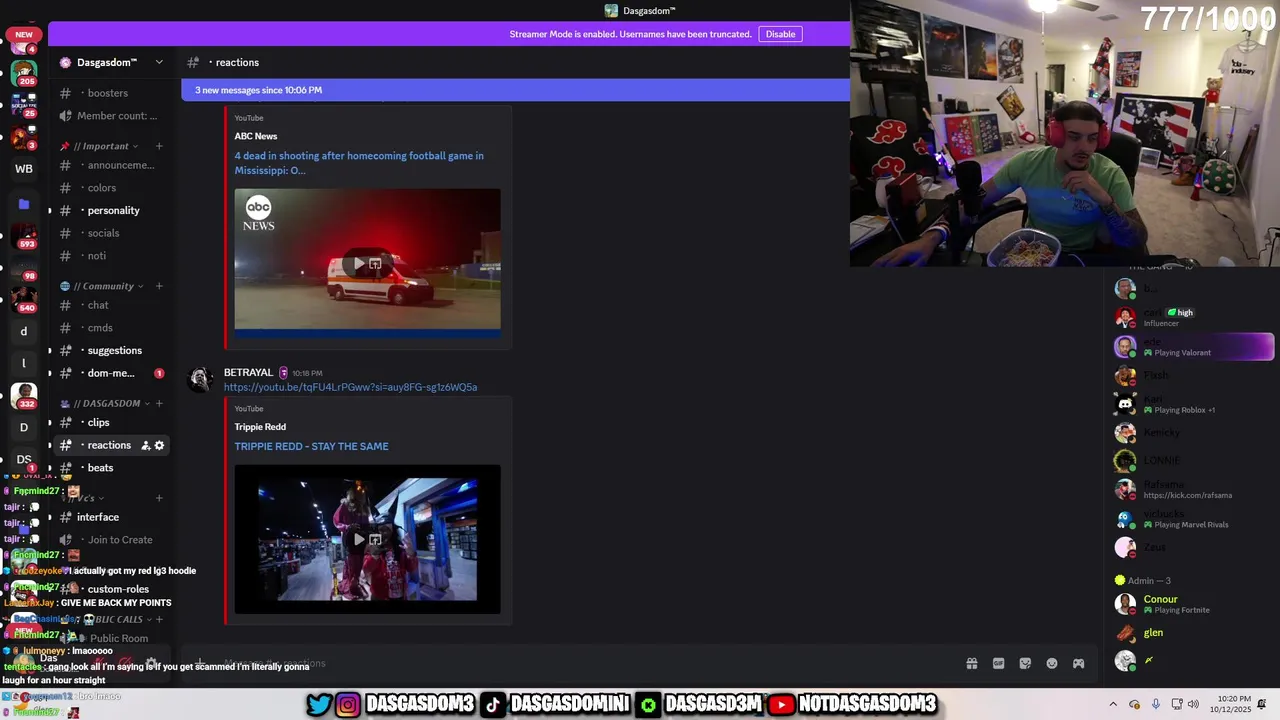Viewport: 1280px width, 720px height.
Task: Open the ABC News shooting article link
Action: point(359,163)
